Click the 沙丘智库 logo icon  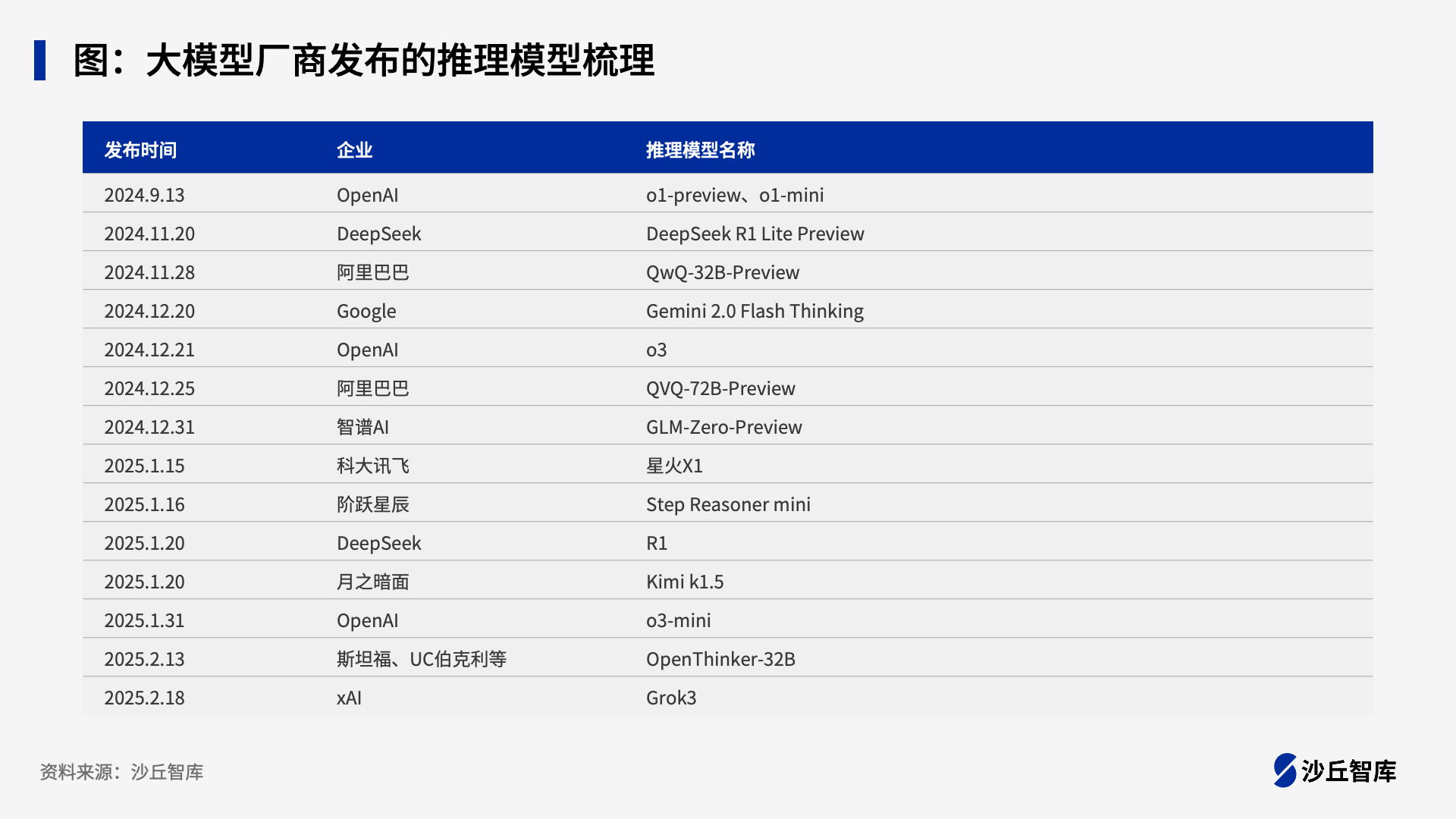(1285, 770)
